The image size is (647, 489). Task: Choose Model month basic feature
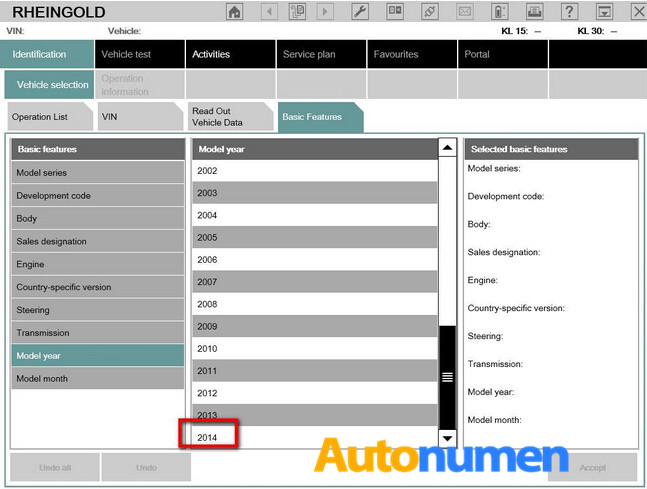98,378
